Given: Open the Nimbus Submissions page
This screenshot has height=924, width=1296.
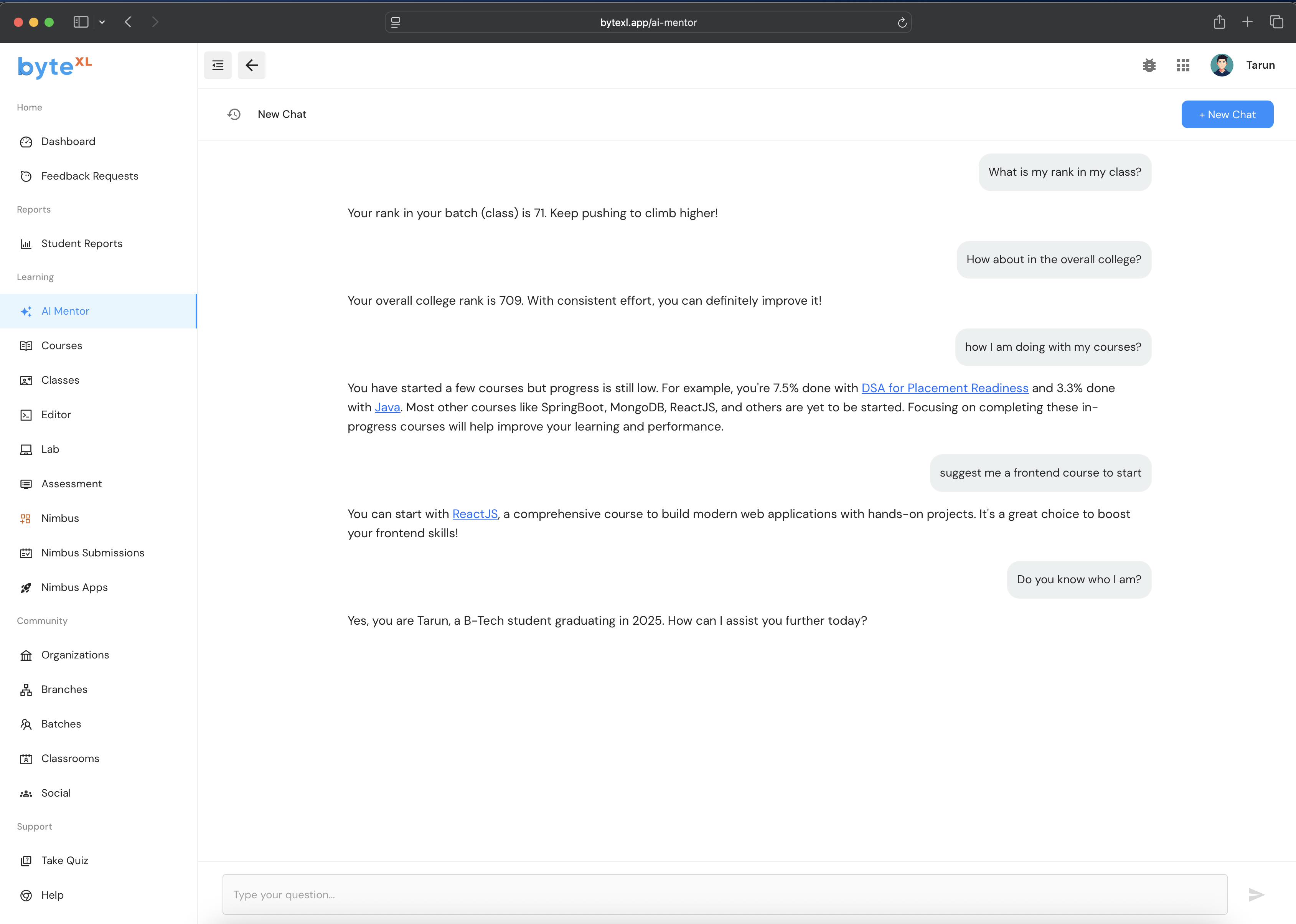Looking at the screenshot, I should coord(99,553).
